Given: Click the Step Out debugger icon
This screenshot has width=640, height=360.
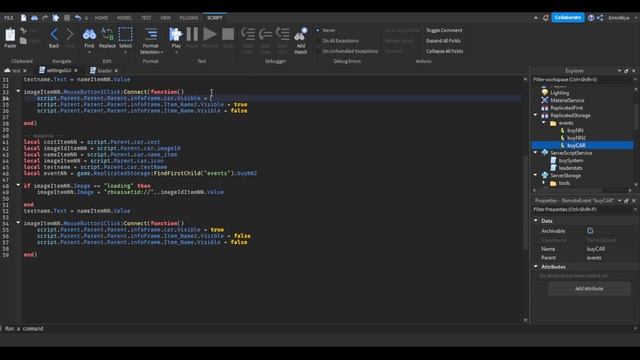Looking at the screenshot, I should (x=282, y=34).
